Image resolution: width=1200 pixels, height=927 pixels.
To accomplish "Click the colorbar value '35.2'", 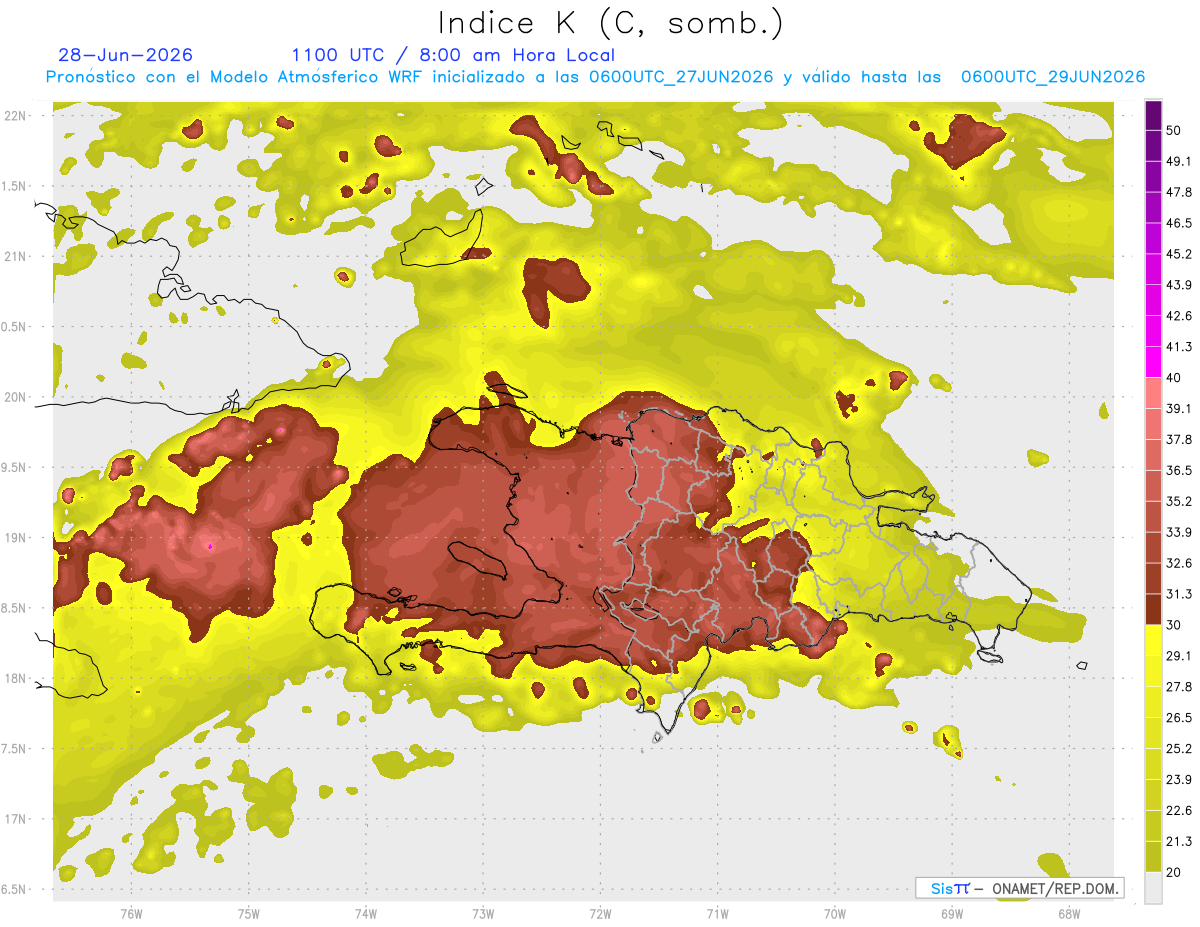I will coord(1179,501).
